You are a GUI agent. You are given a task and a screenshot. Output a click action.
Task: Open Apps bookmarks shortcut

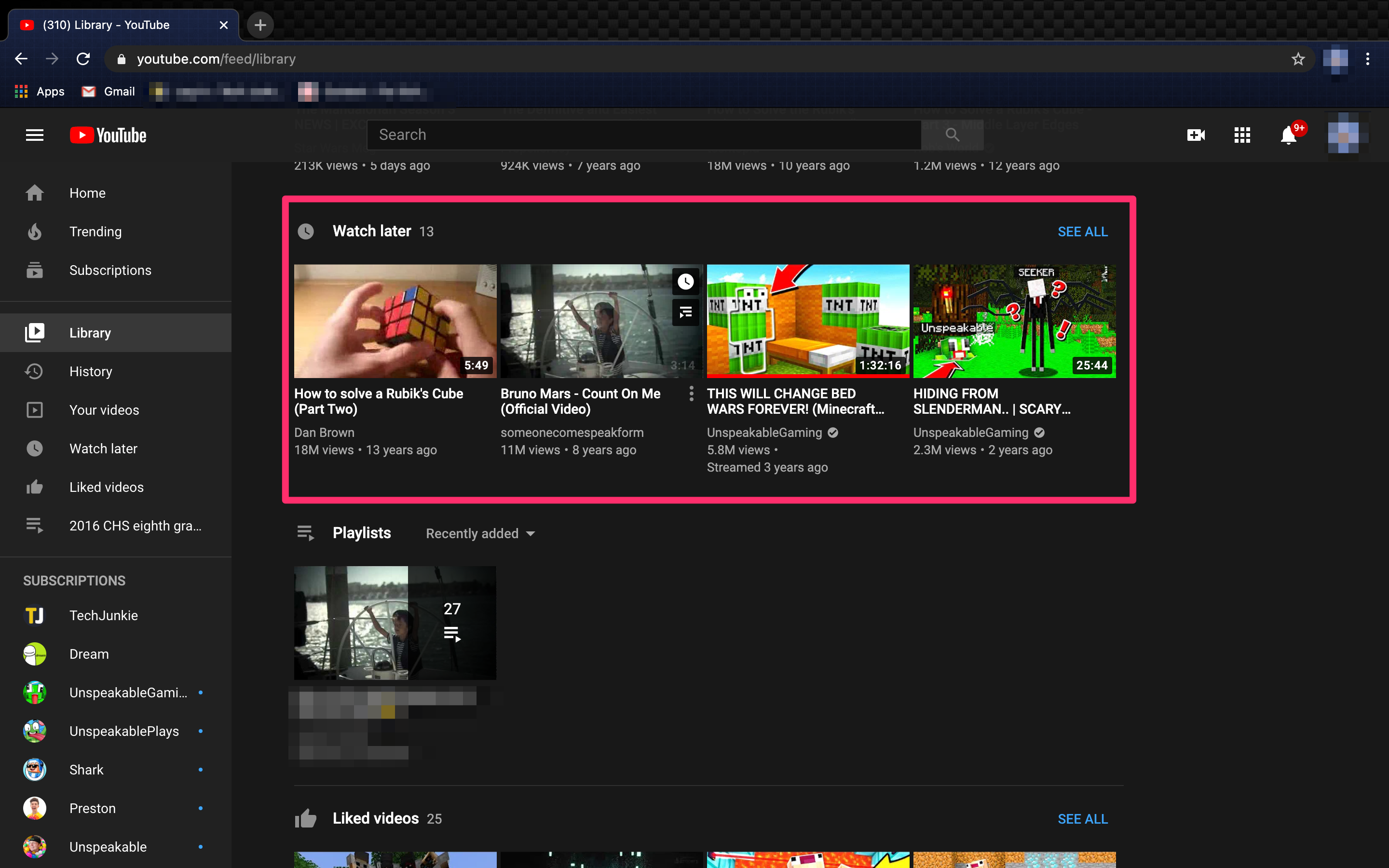(x=39, y=91)
